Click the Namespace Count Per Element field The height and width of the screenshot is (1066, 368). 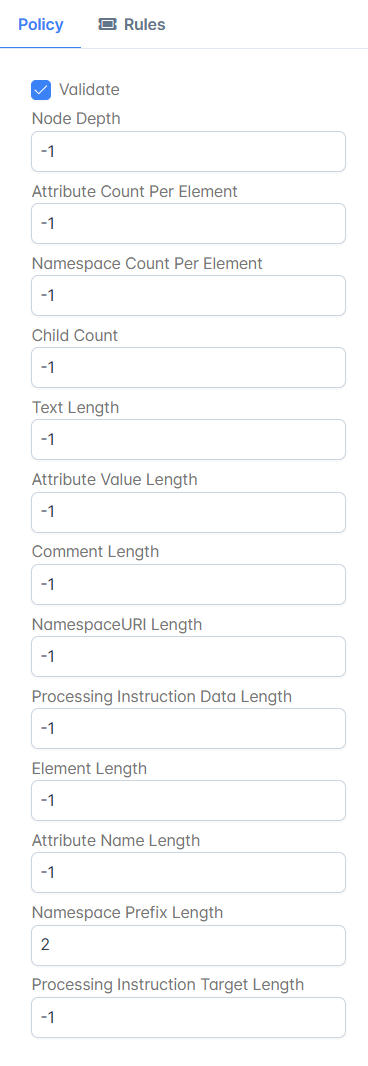click(188, 296)
